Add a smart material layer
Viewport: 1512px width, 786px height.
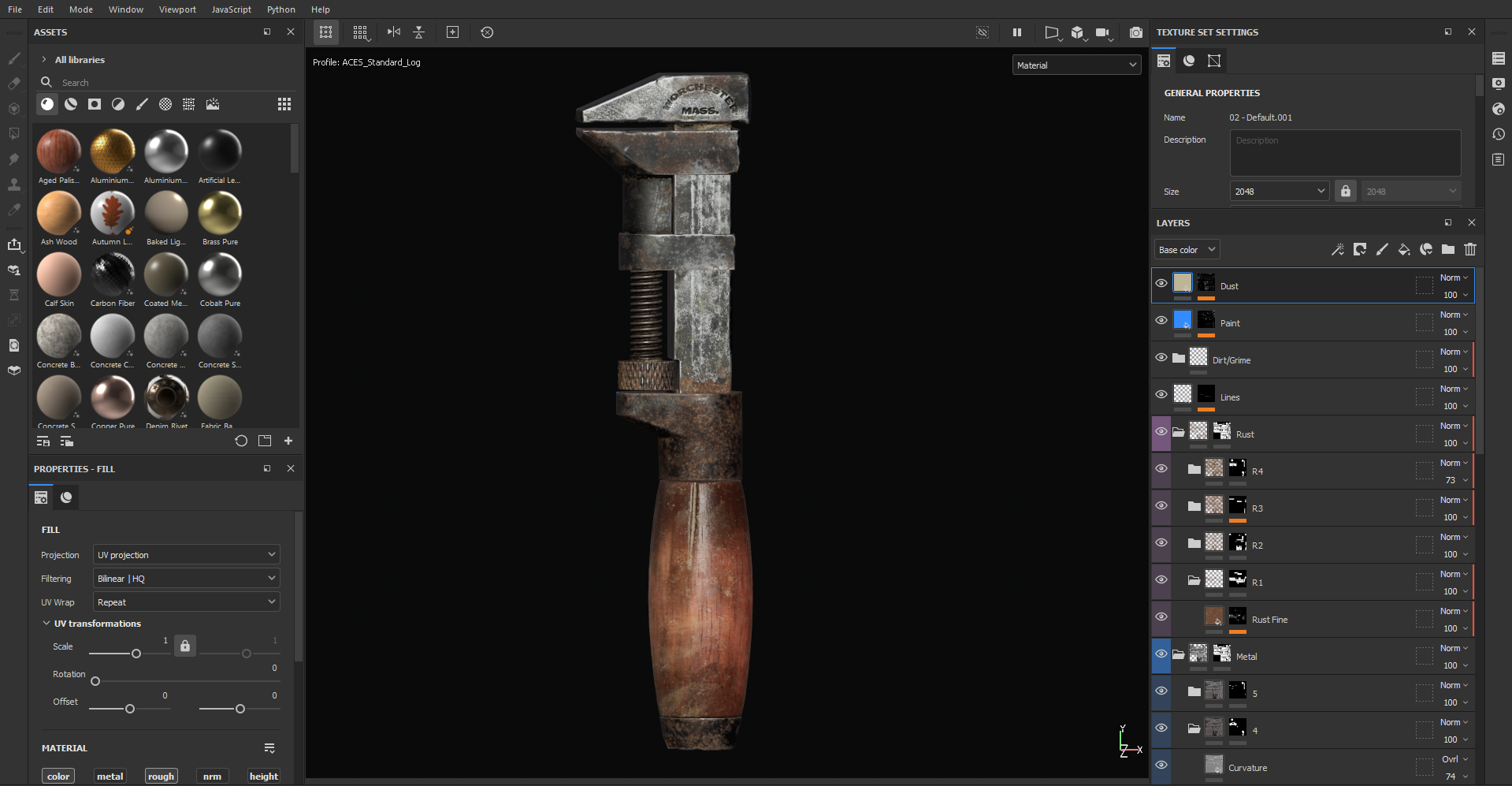point(1426,250)
